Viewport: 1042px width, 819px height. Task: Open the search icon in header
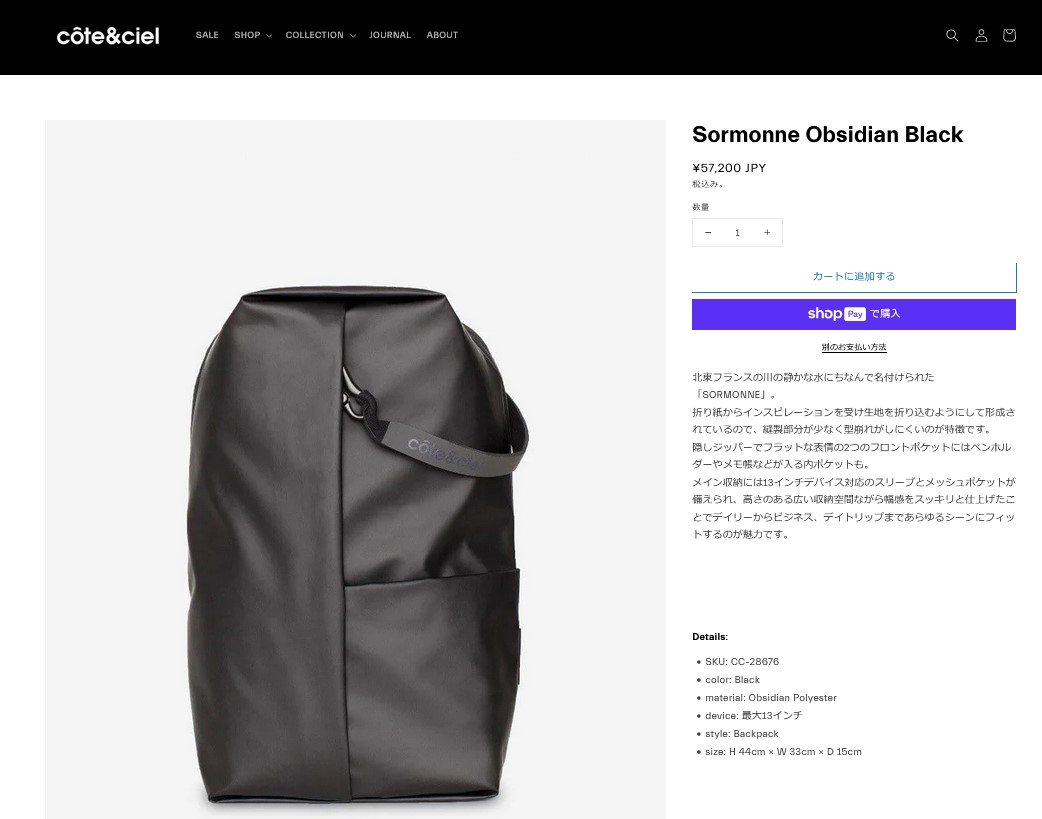952,36
